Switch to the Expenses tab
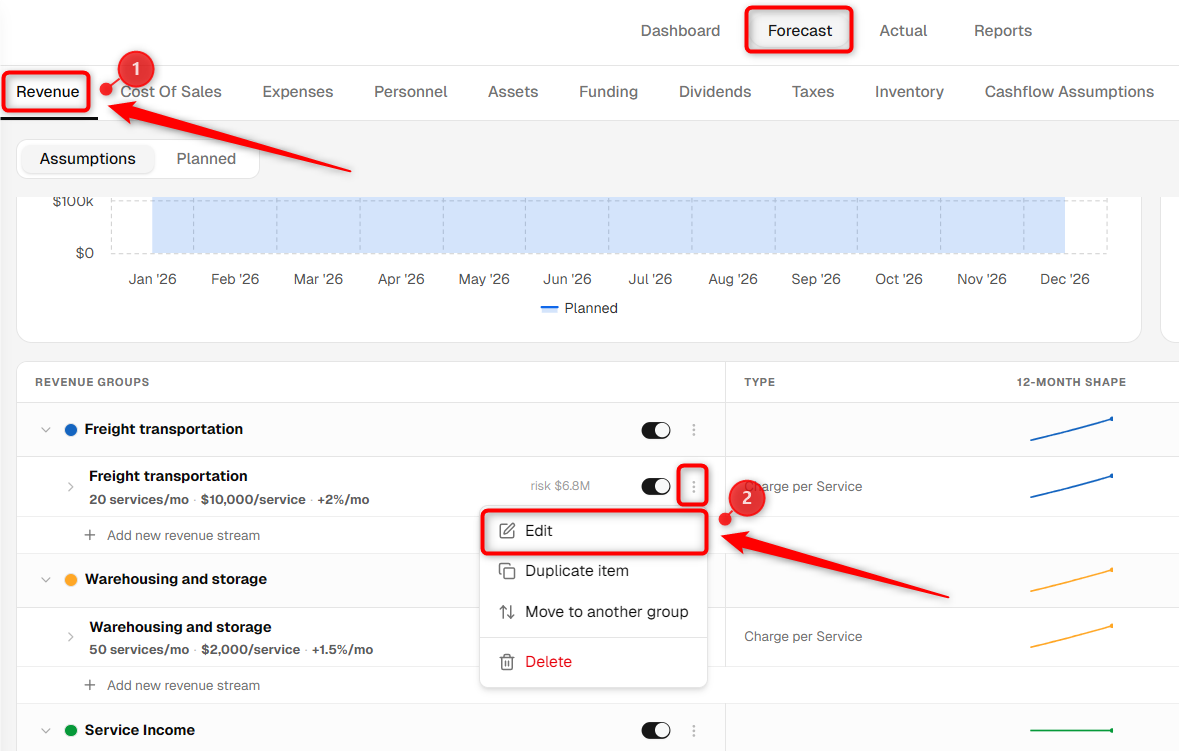1179x751 pixels. 298,92
